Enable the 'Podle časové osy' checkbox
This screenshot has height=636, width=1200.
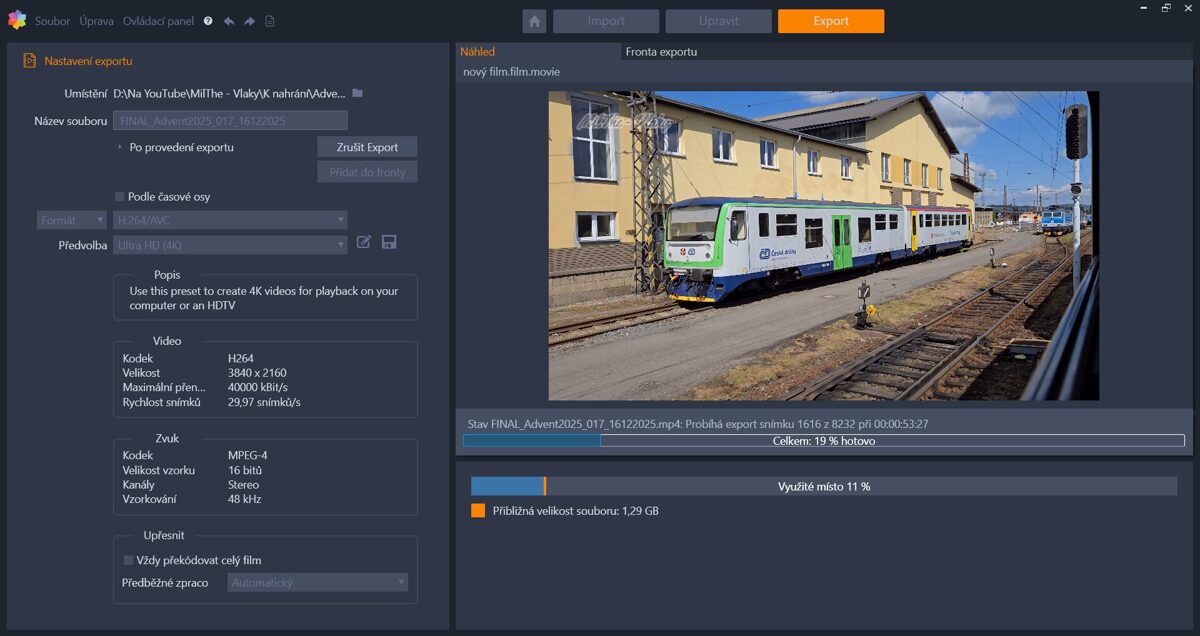coord(120,197)
